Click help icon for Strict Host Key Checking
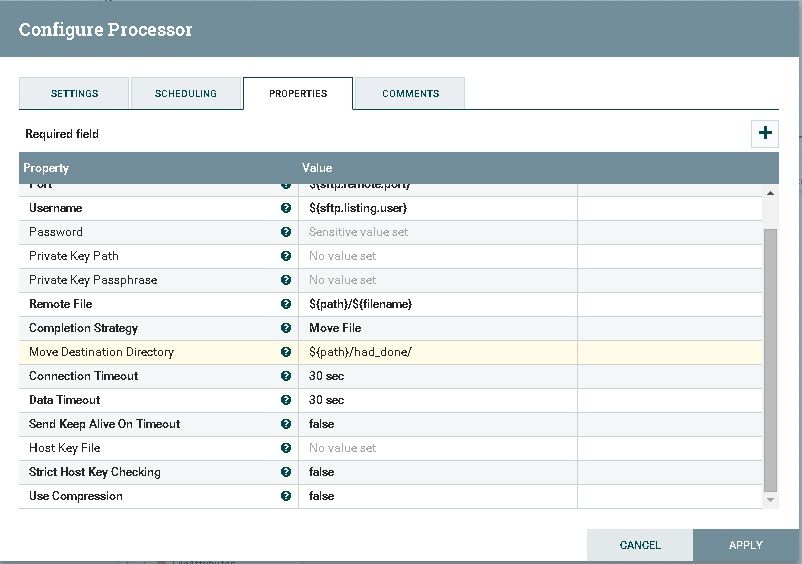The image size is (802, 564). [x=286, y=472]
